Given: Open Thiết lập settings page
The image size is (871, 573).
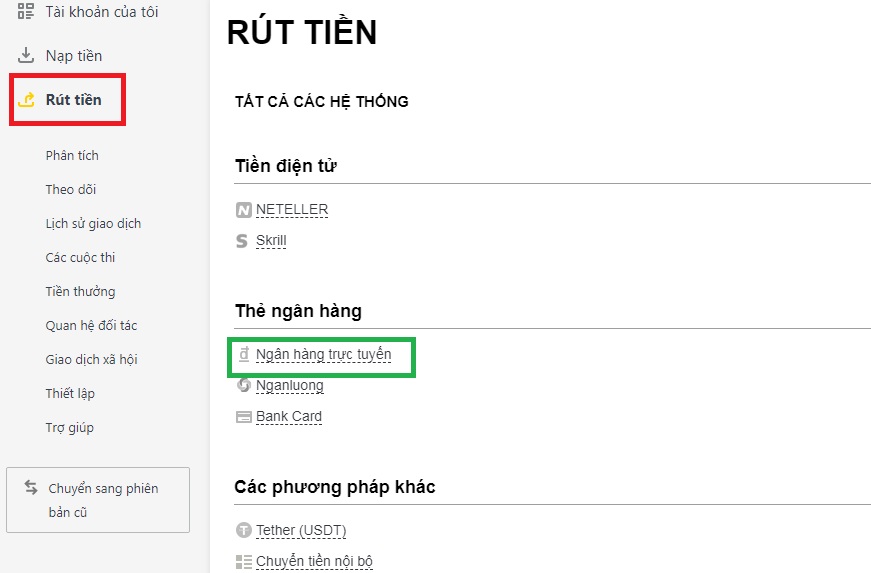Looking at the screenshot, I should point(70,393).
